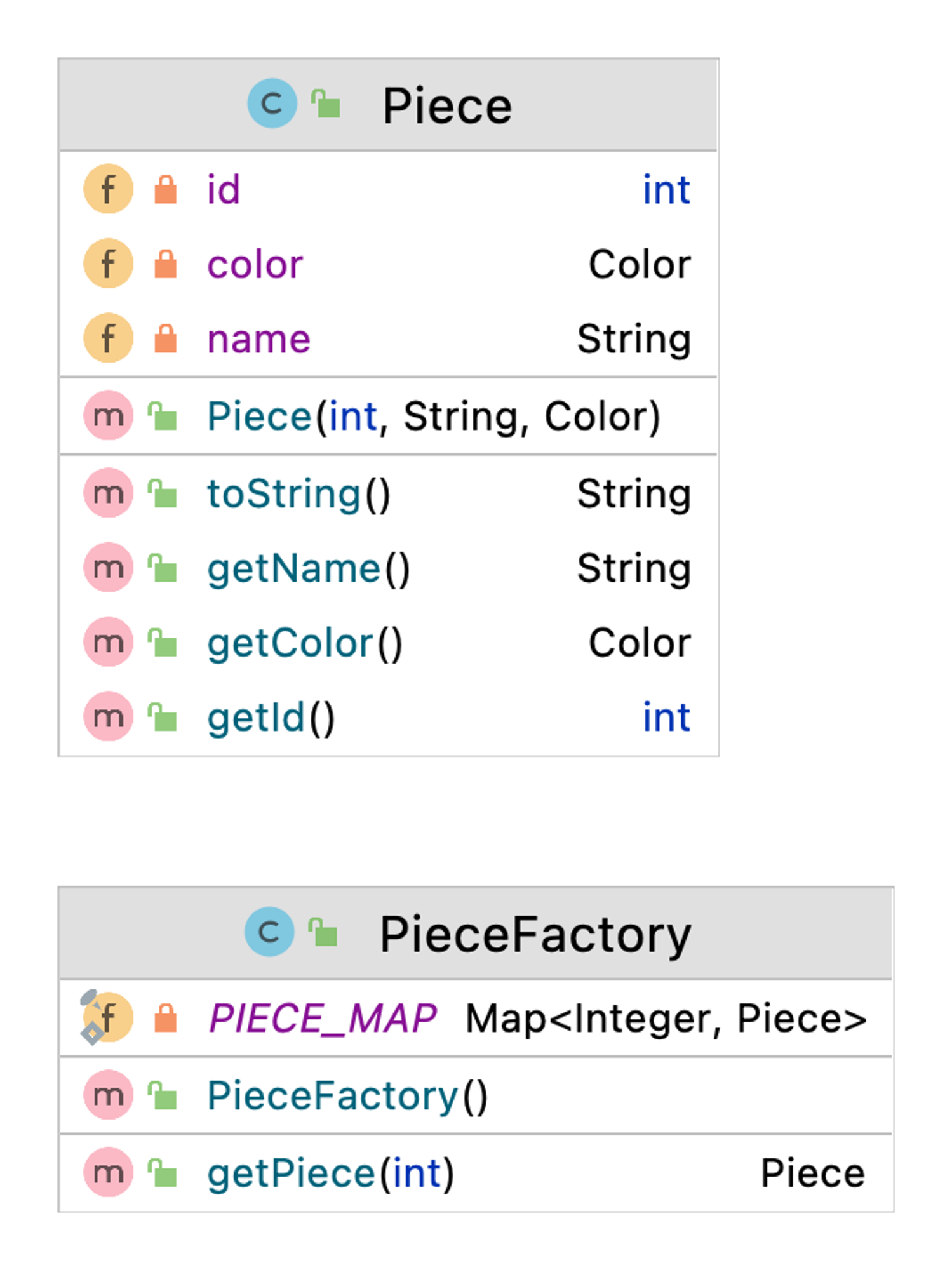Click the method icon for toString()

click(109, 493)
